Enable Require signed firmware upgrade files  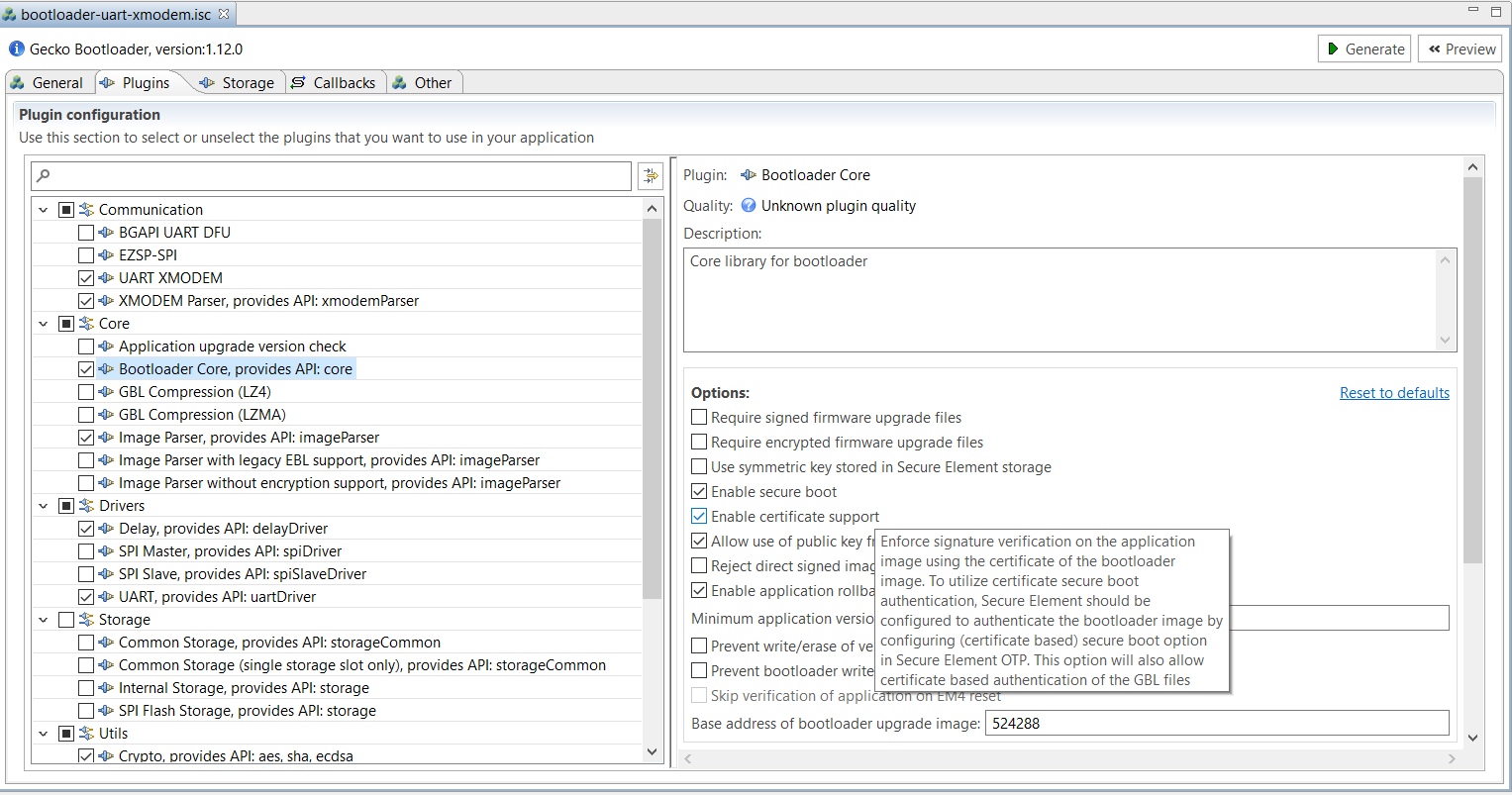pyautogui.click(x=699, y=418)
